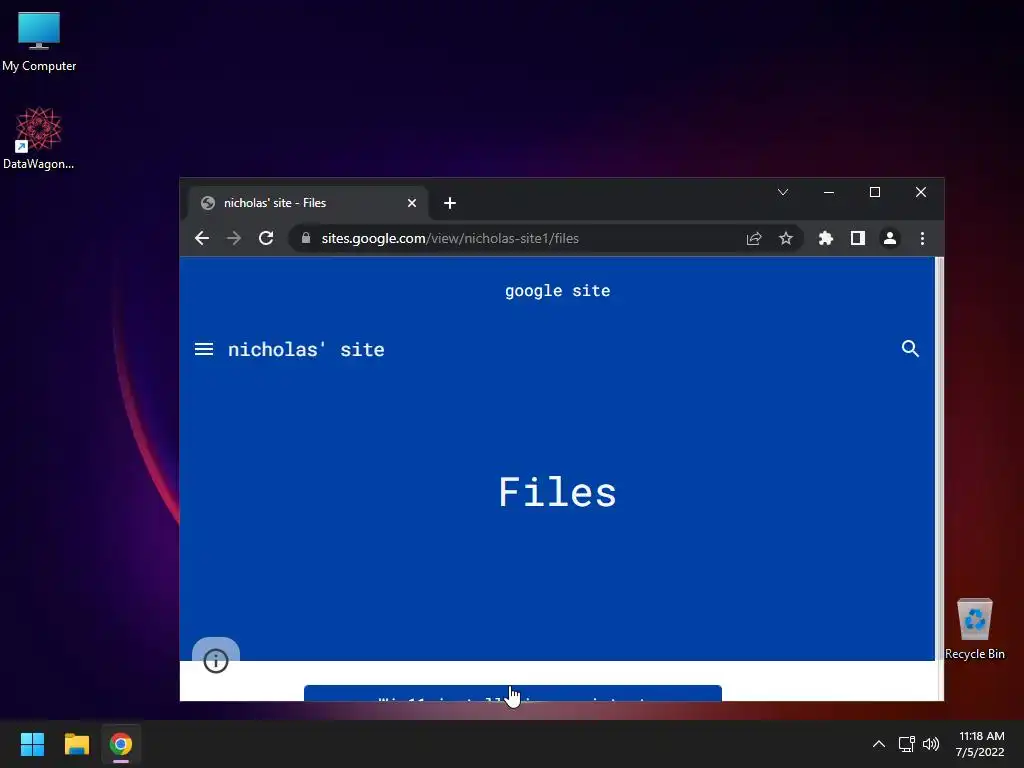Screen dimensions: 1024x768
Task: Expand the tab search chevron
Action: [x=783, y=192]
